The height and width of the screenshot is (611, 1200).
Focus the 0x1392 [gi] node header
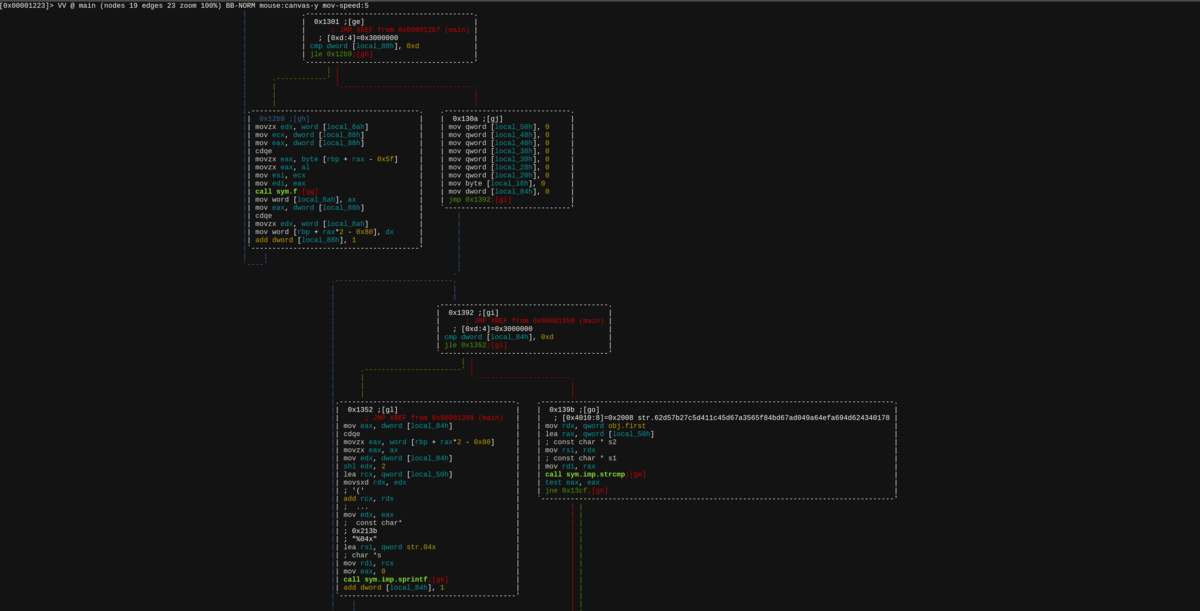coord(473,312)
